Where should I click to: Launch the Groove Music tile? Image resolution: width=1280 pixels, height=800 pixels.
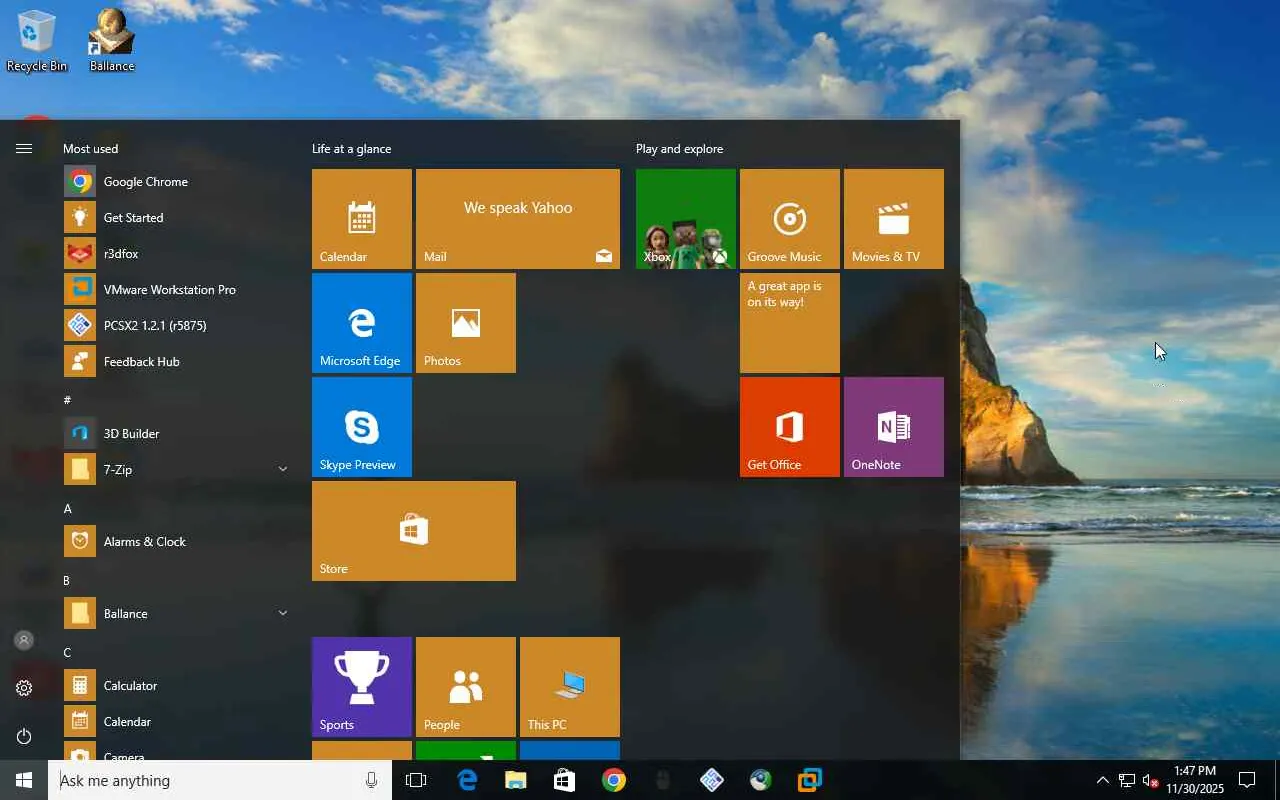point(790,219)
